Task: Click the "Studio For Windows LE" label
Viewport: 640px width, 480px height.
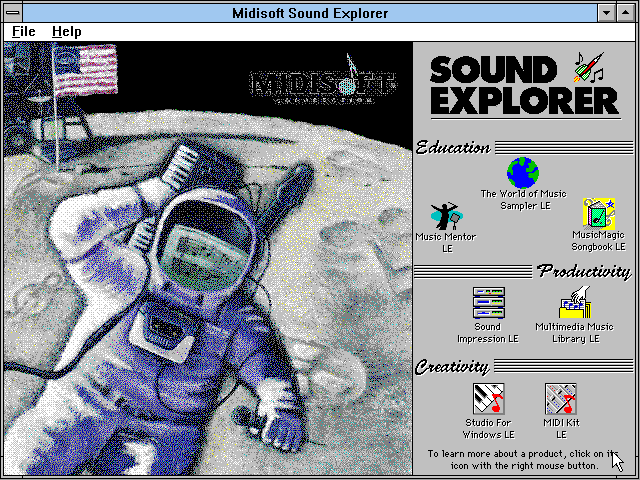Action: [489, 429]
